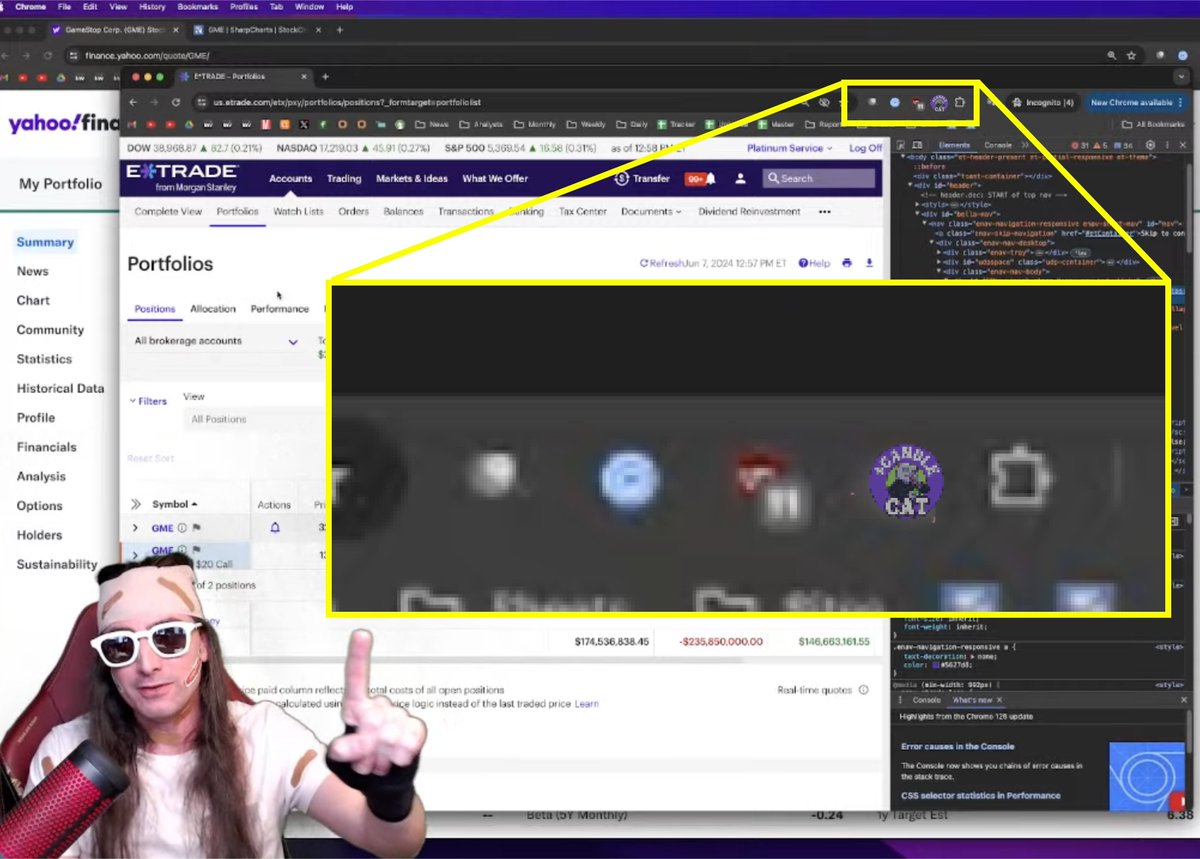Switch to the Allocation tab

(213, 309)
